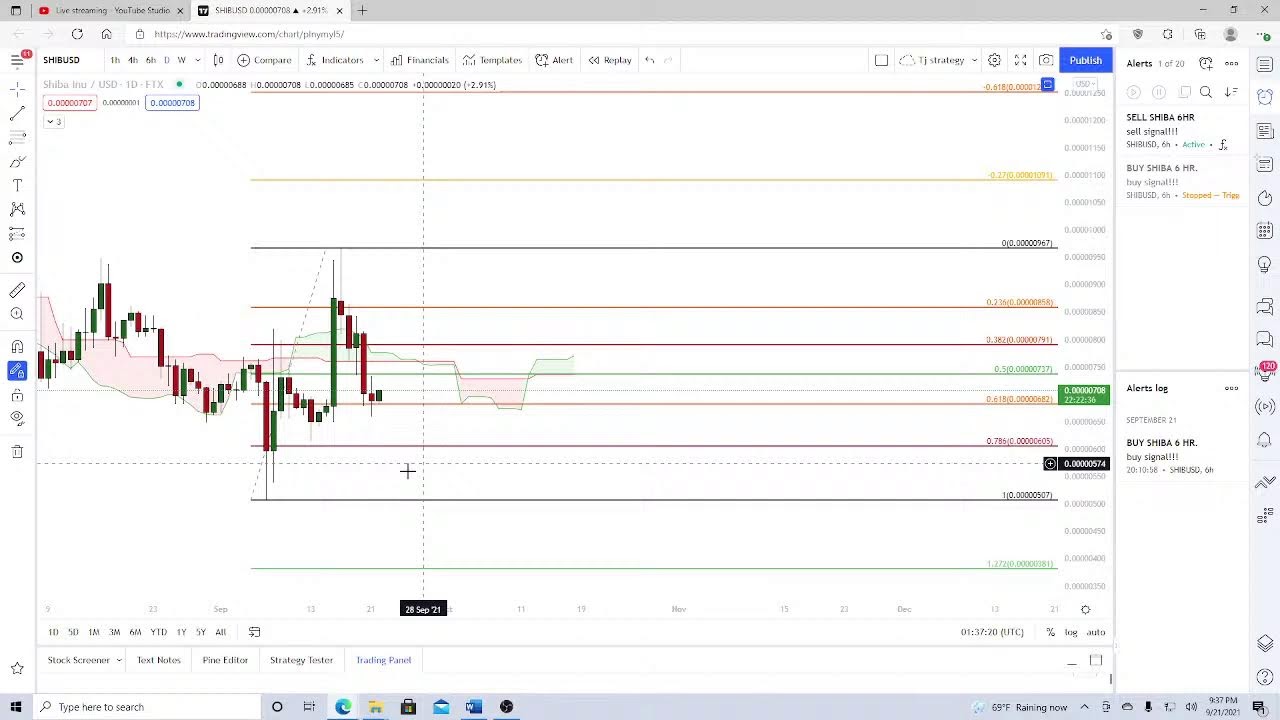Open the Windows Start menu

pyautogui.click(x=16, y=707)
